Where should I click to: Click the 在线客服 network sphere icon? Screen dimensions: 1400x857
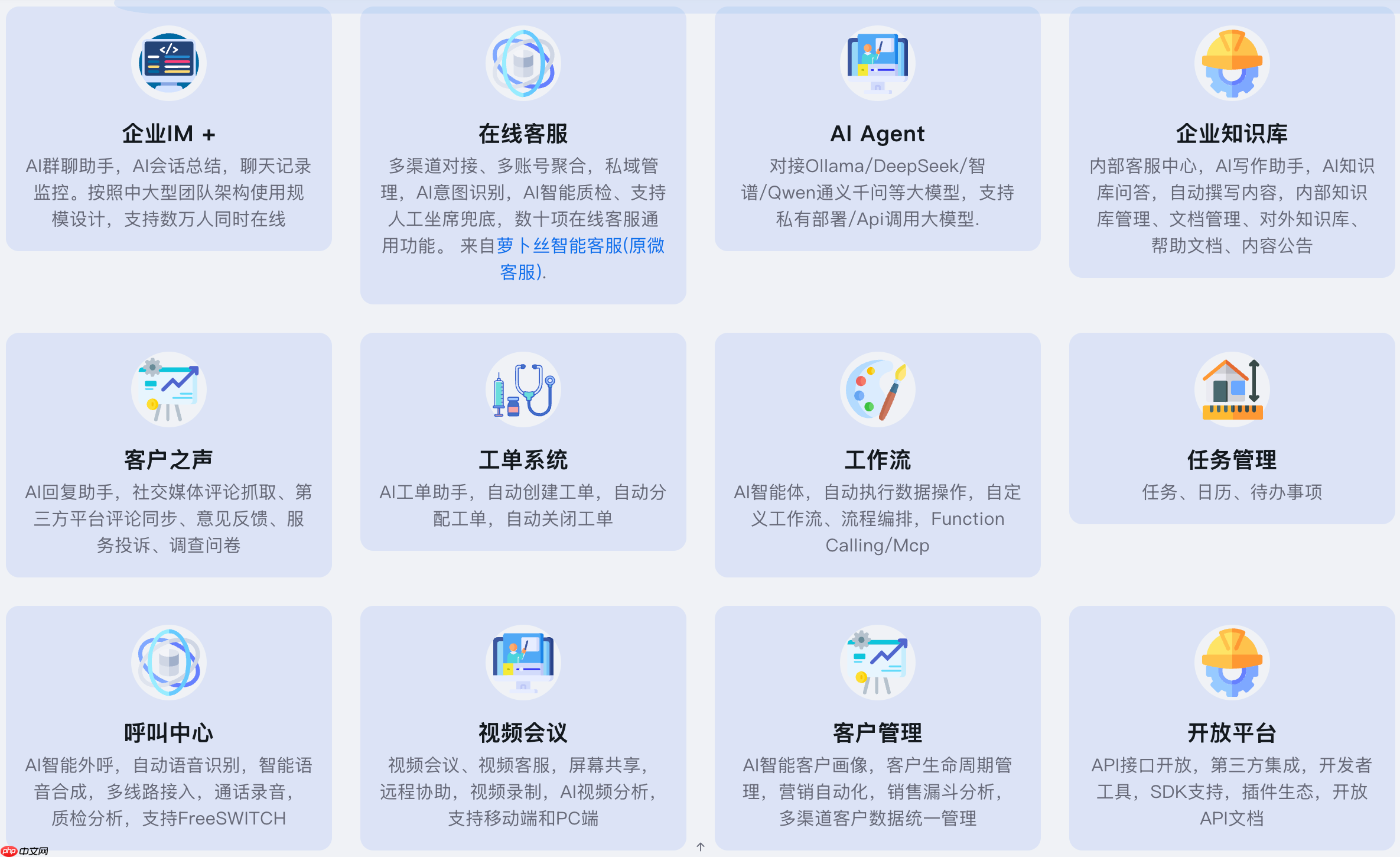522,63
